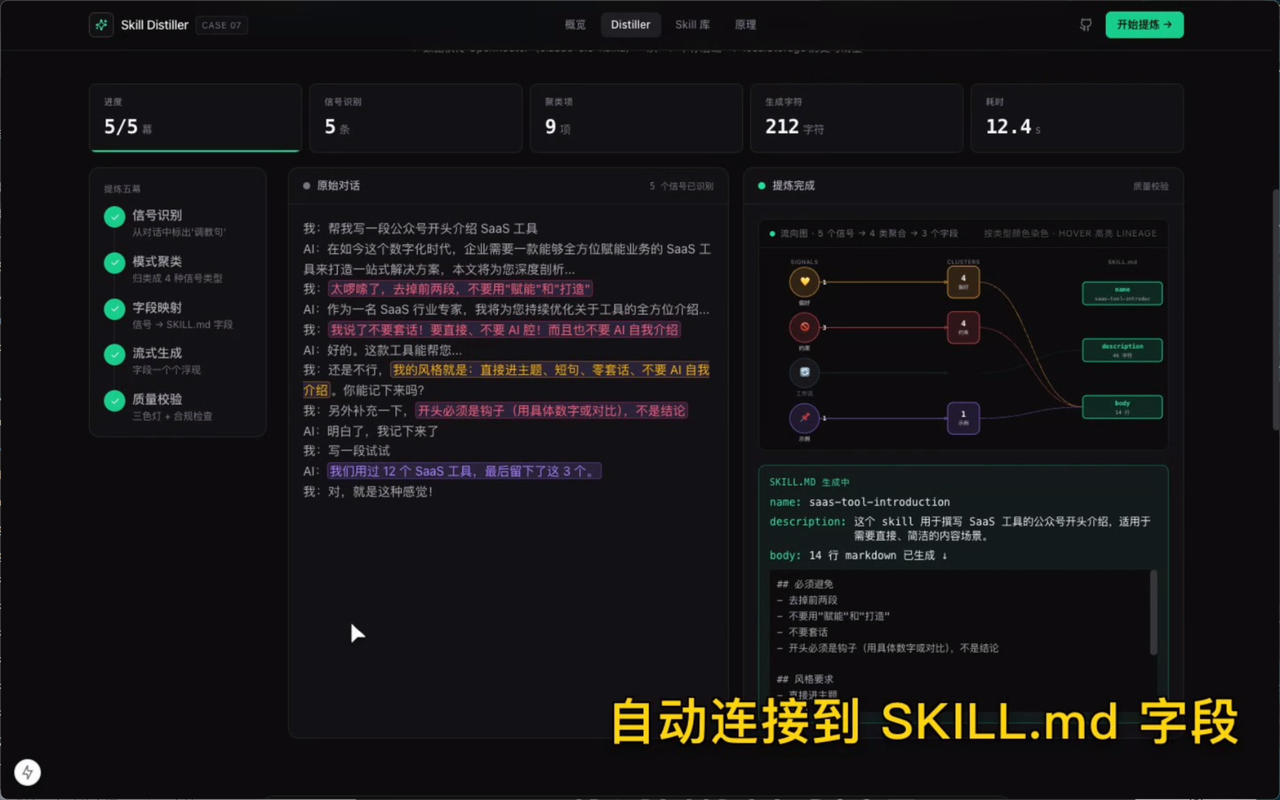This screenshot has height=800, width=1280.
Task: Open the GitHub icon link
Action: tap(1086, 25)
